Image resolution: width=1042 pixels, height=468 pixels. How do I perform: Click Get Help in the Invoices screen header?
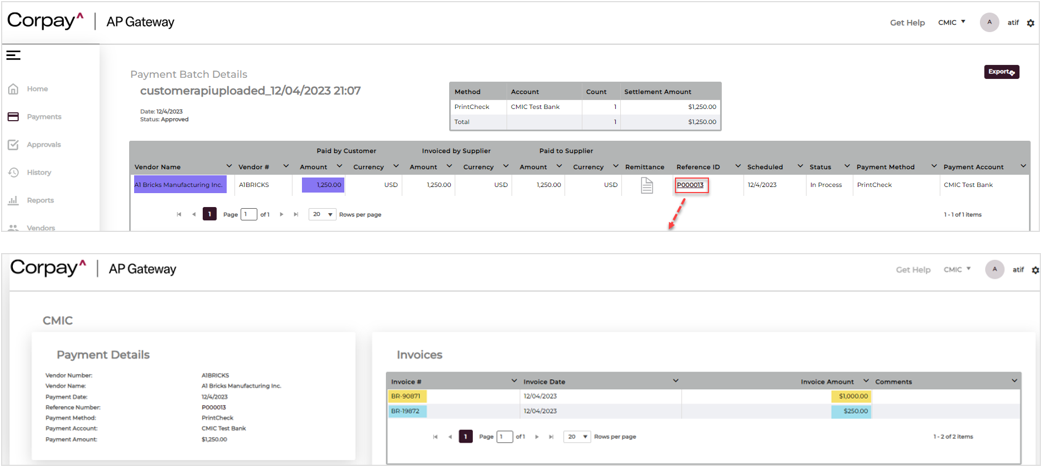pyautogui.click(x=913, y=270)
